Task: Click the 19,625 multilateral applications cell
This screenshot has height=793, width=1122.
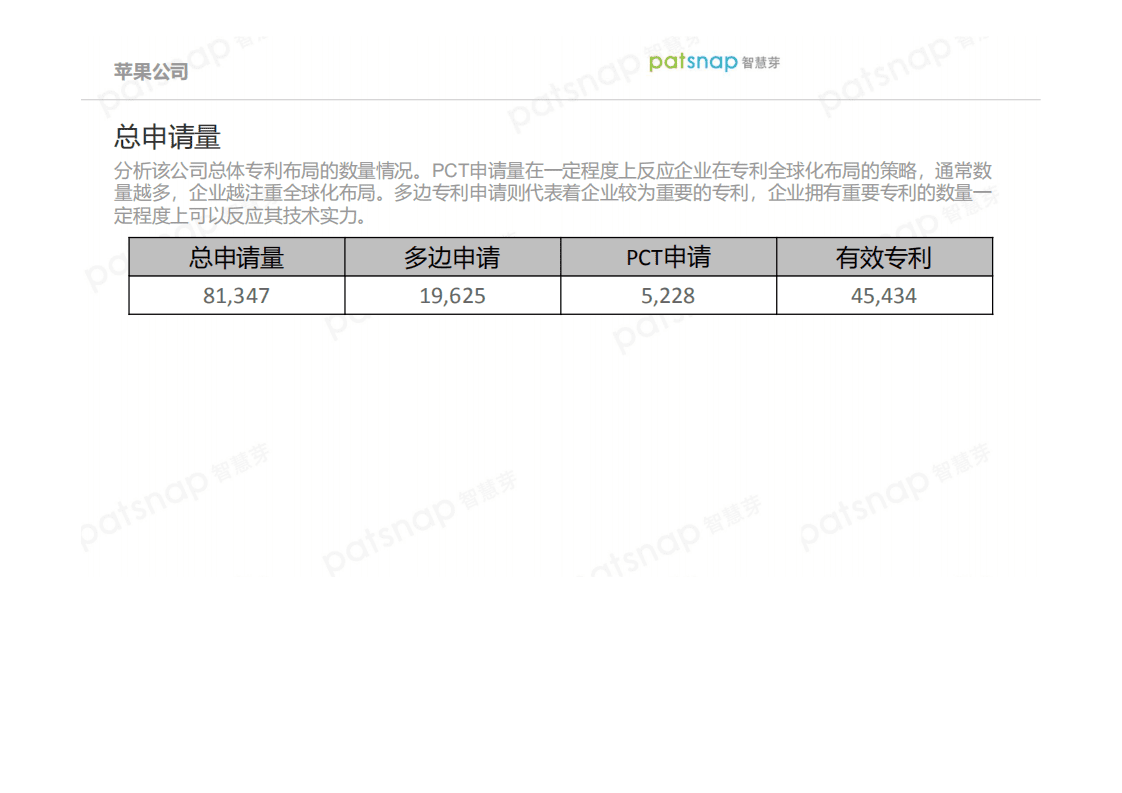Action: coord(451,295)
